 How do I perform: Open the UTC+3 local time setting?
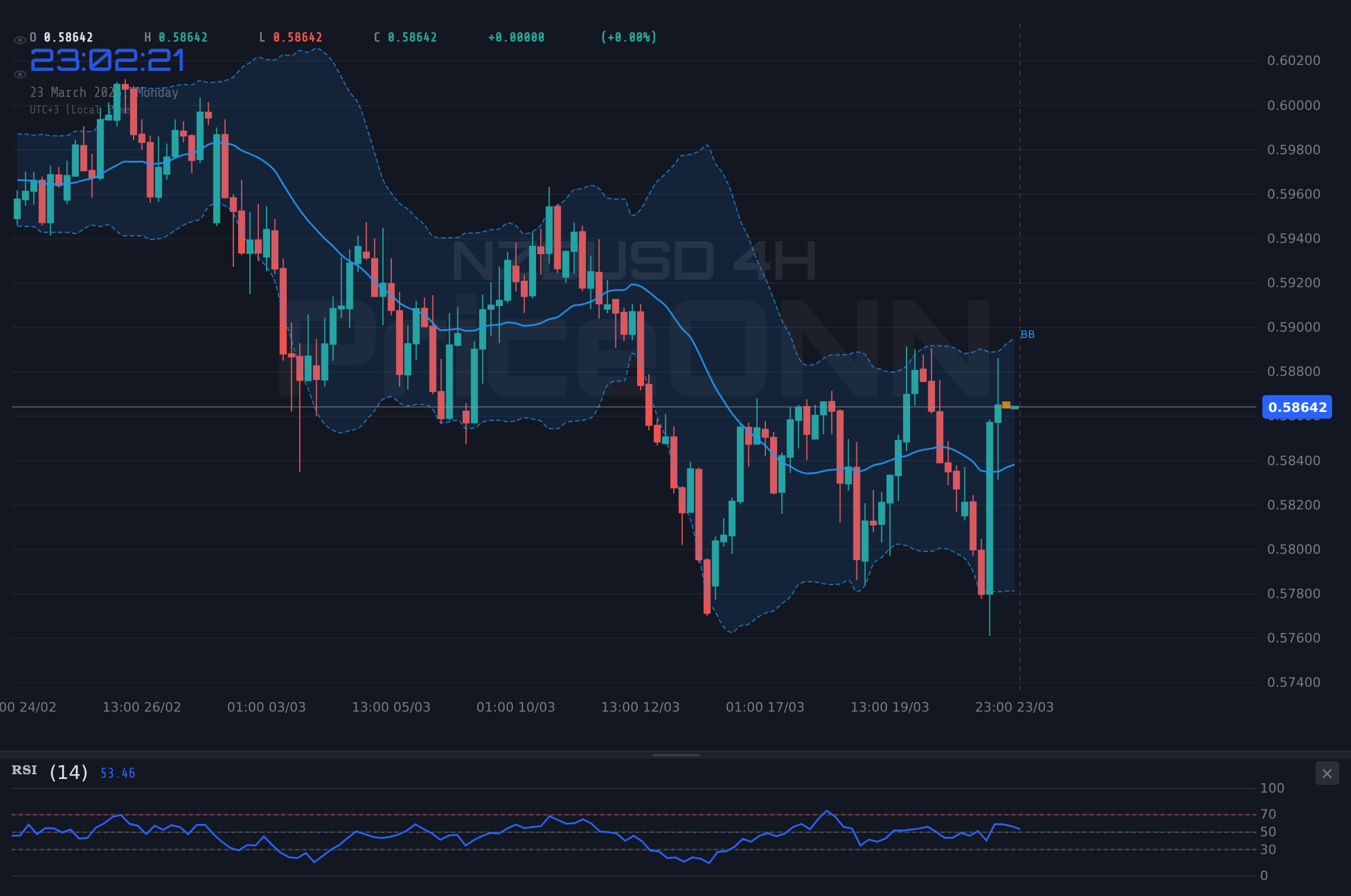80,109
